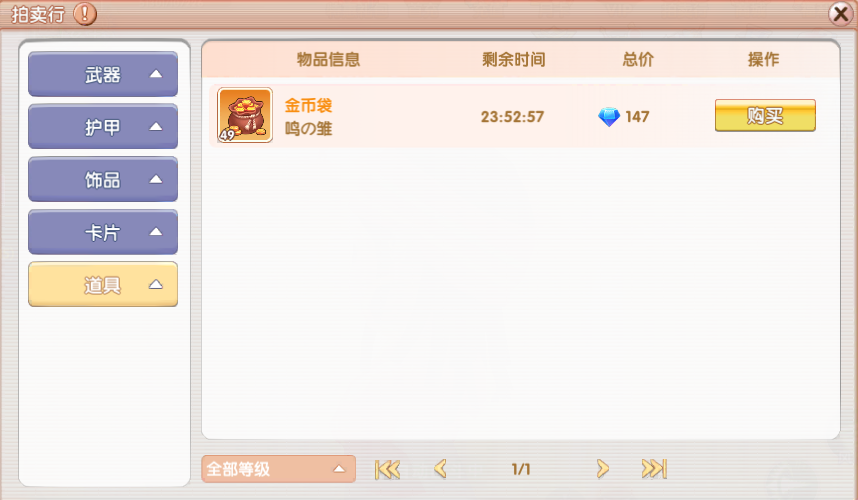858x500 pixels.
Task: Expand the 护甲 category arrow
Action: (156, 127)
